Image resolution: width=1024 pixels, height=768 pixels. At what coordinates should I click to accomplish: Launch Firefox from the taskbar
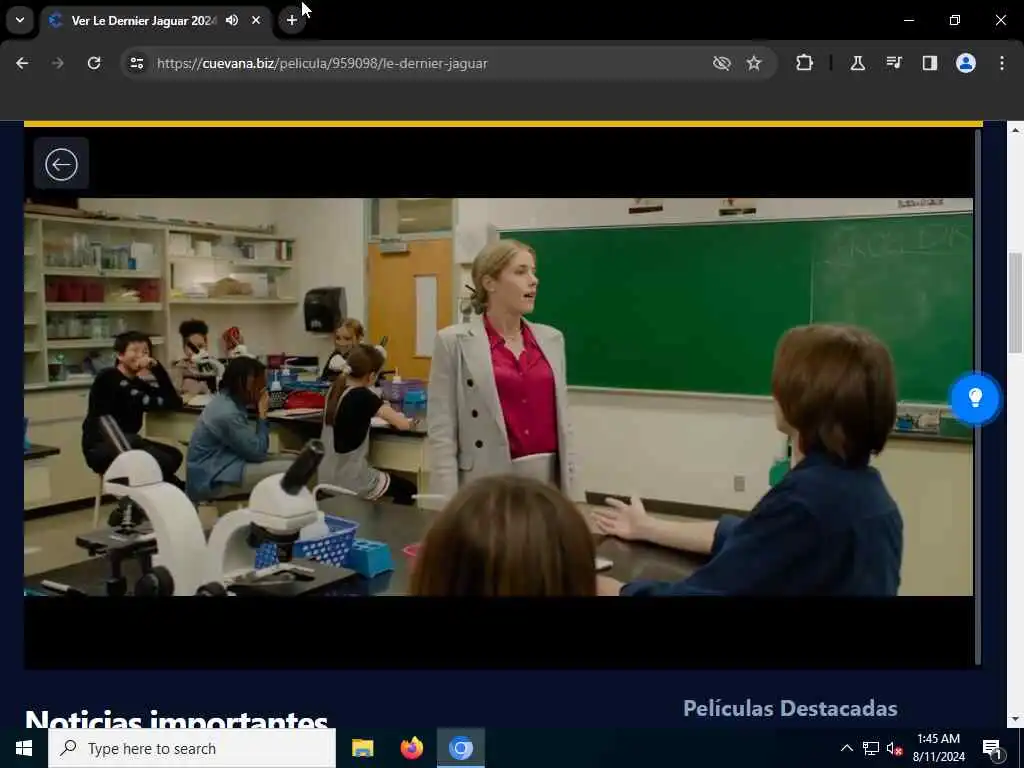(x=411, y=748)
